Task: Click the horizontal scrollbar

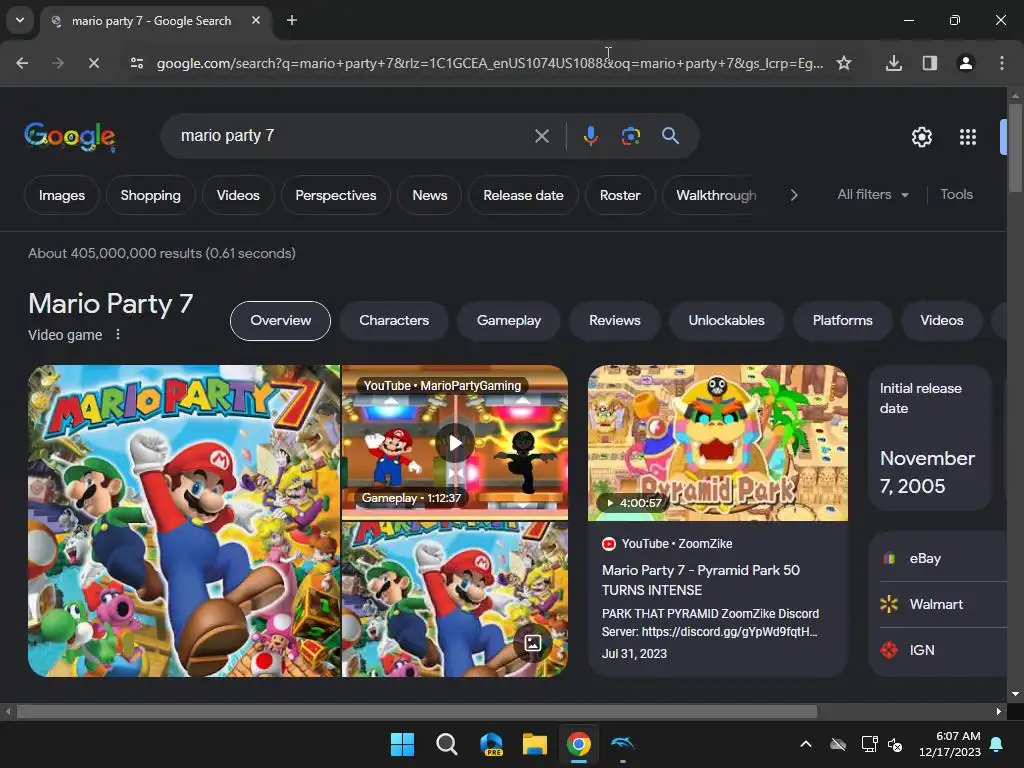Action: [x=417, y=711]
